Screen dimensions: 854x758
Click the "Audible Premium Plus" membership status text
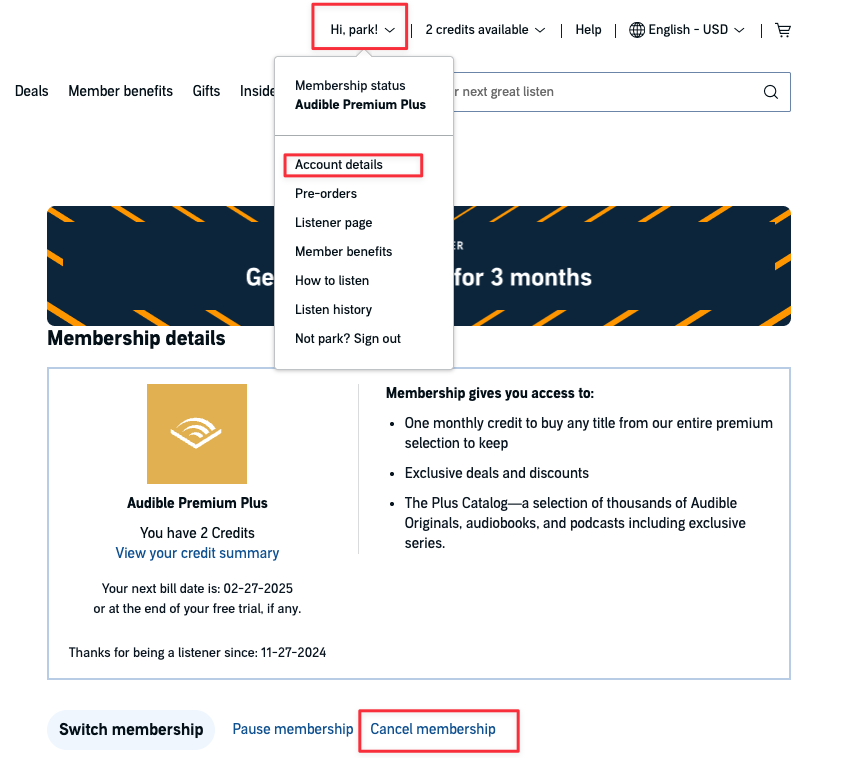point(360,105)
